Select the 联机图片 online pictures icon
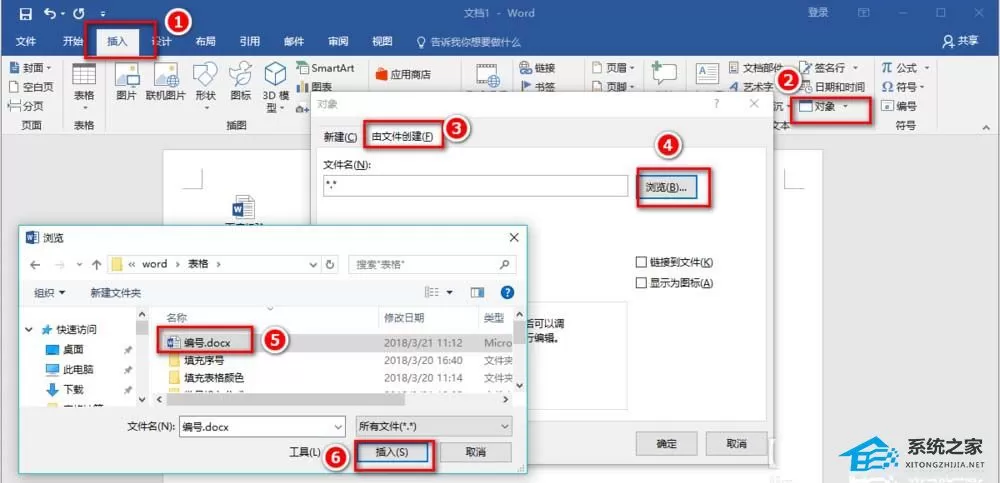 click(x=166, y=75)
